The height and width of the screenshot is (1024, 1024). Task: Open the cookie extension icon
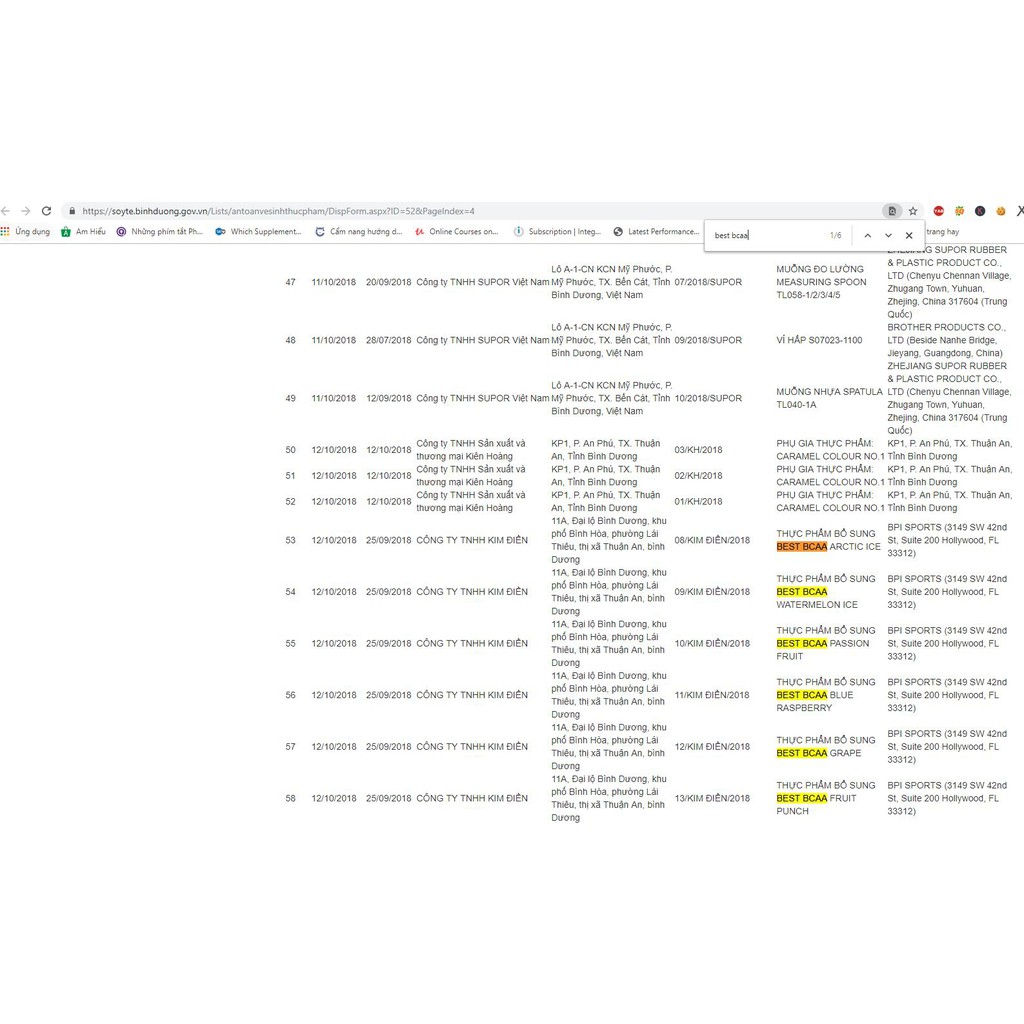[x=1000, y=211]
